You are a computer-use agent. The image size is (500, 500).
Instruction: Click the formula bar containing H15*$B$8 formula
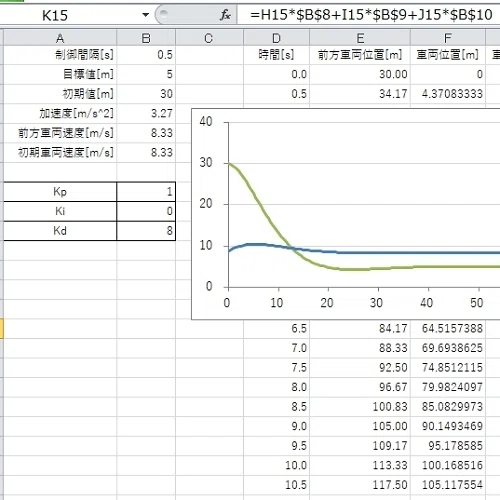(x=369, y=15)
